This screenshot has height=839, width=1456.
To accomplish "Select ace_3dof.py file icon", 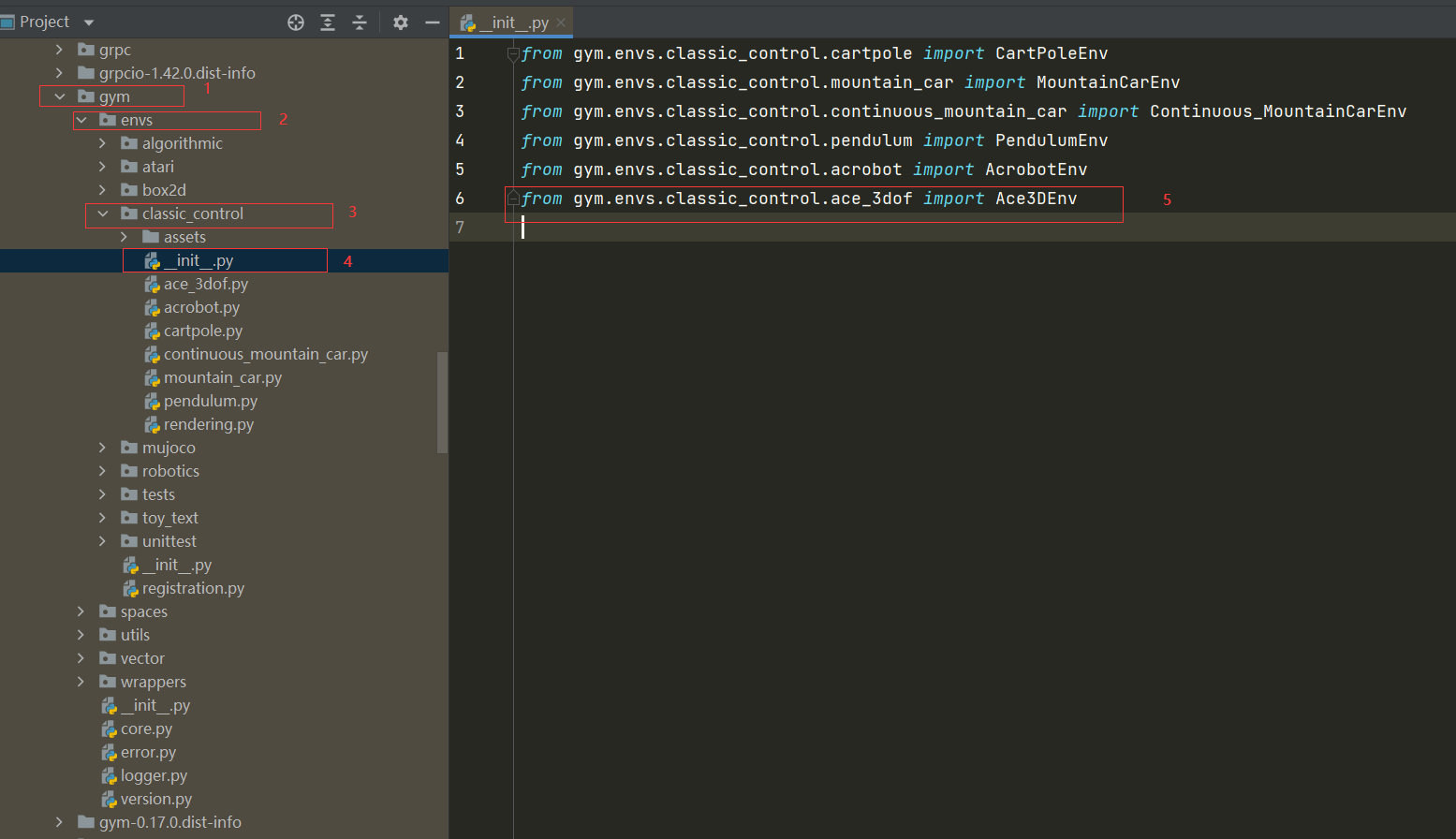I will click(x=152, y=284).
